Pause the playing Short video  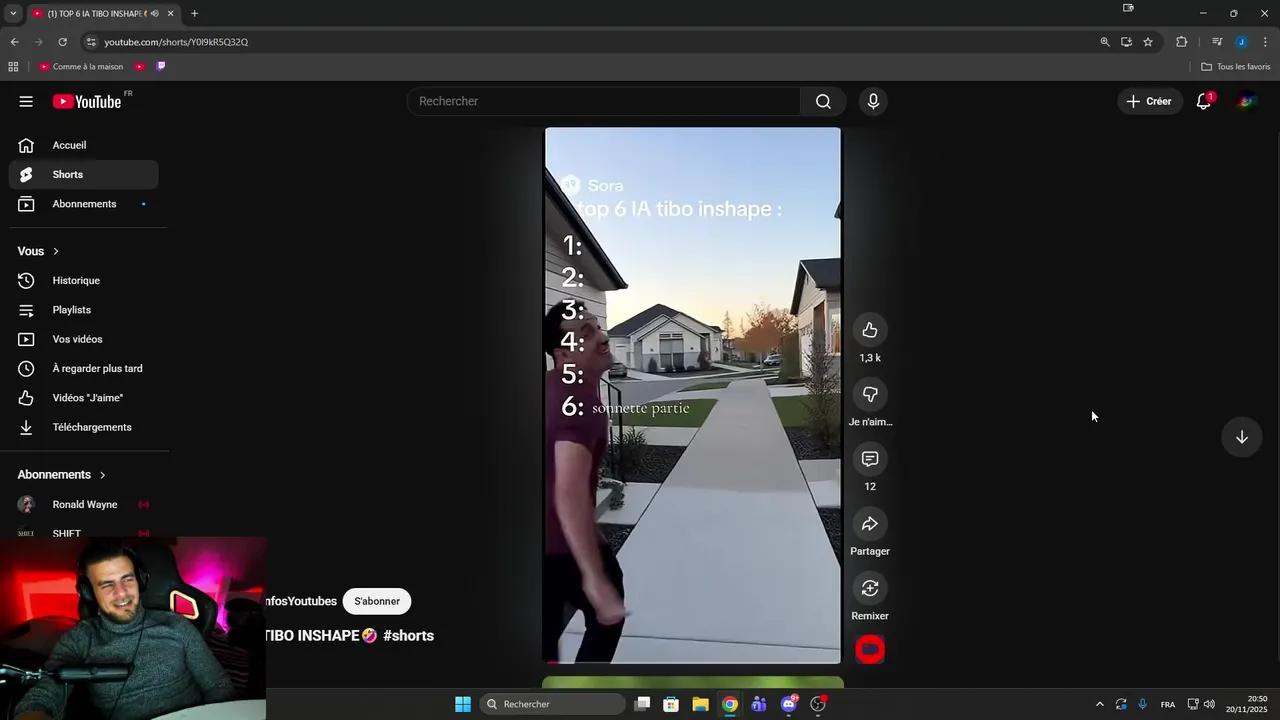point(692,395)
